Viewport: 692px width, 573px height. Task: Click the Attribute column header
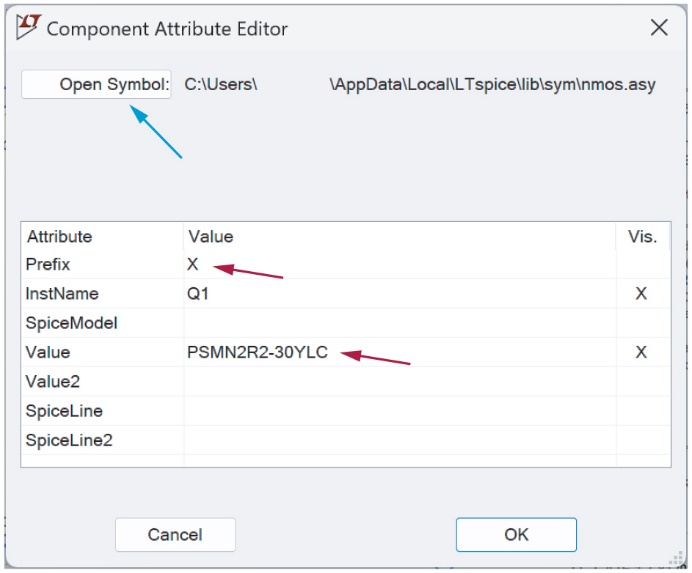60,237
